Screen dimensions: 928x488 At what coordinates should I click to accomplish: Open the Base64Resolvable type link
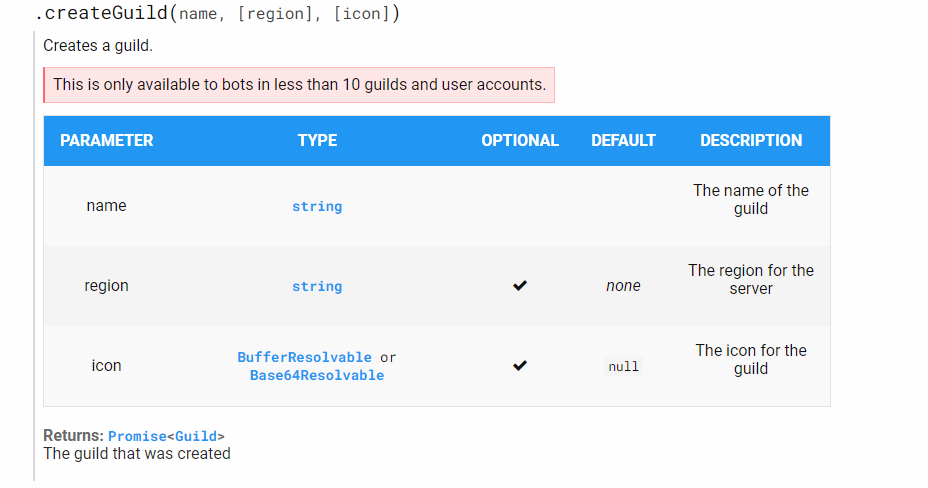[x=317, y=375]
